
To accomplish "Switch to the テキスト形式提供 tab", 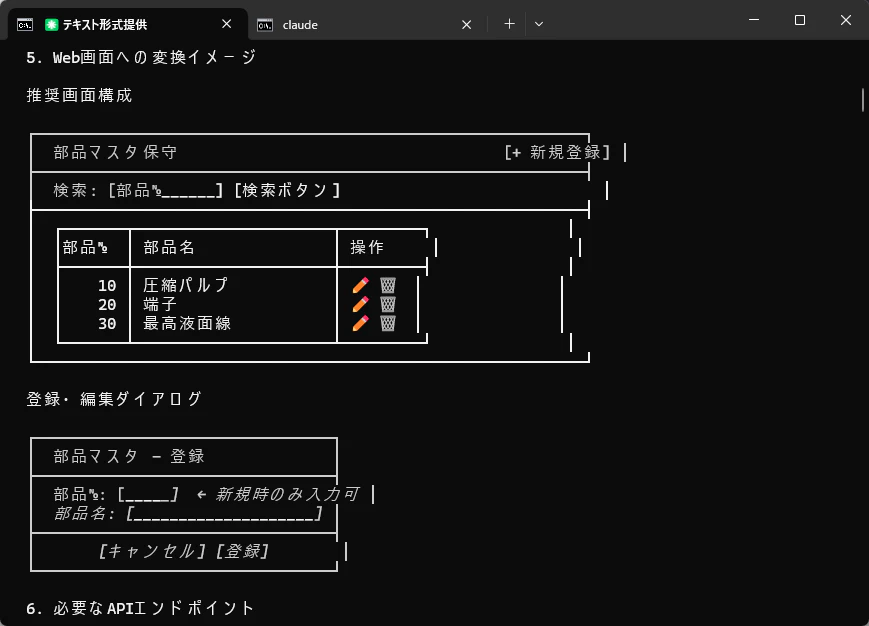I will (127, 24).
